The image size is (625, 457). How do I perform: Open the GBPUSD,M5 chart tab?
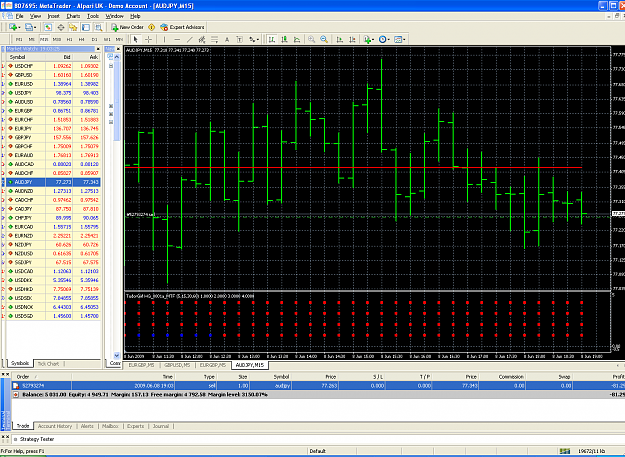177,365
